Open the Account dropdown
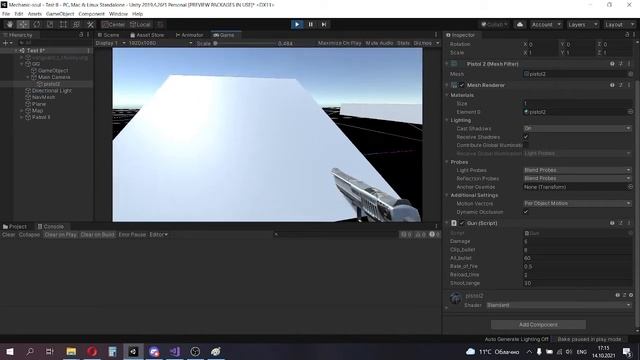 [546, 24]
